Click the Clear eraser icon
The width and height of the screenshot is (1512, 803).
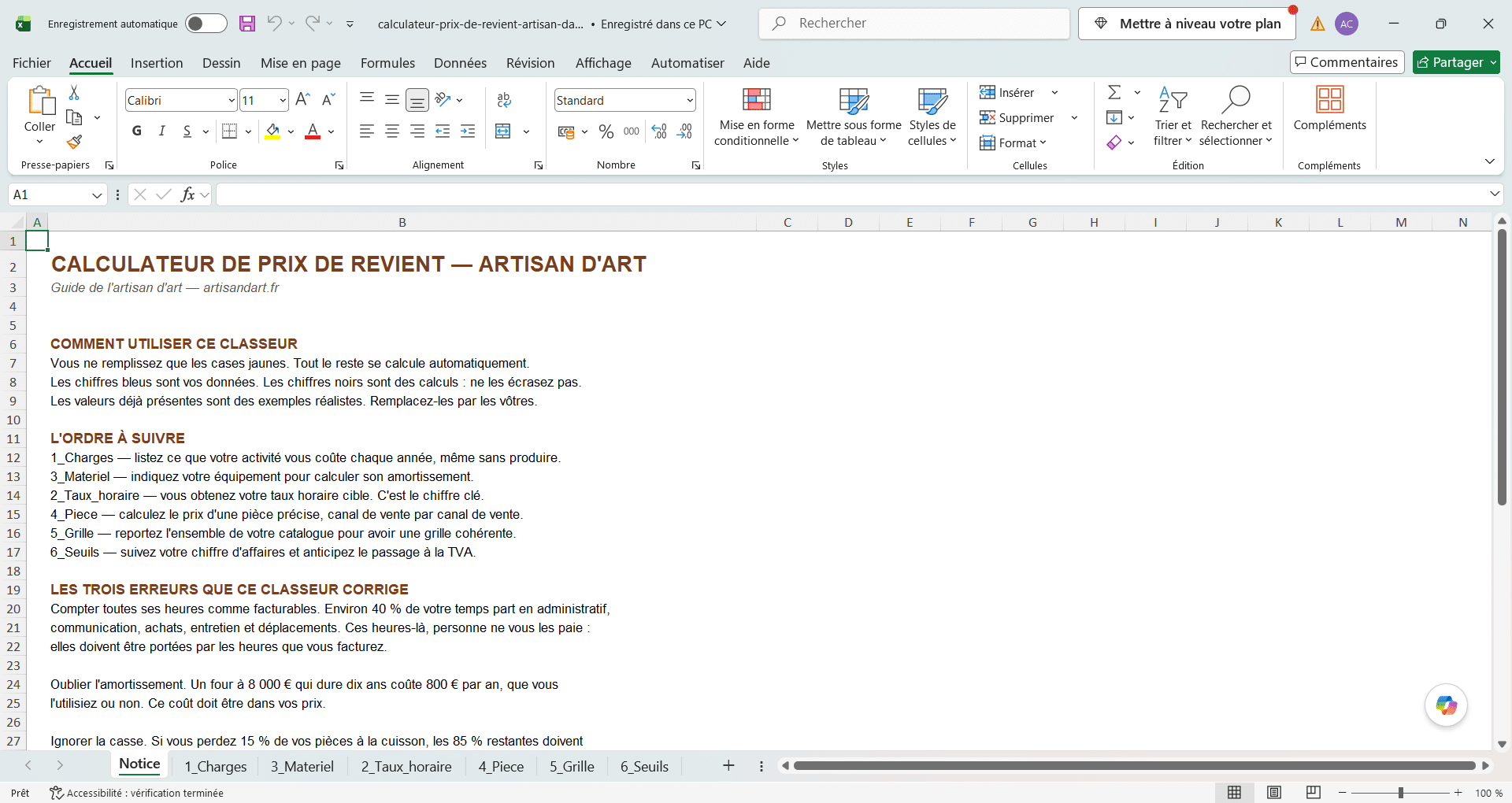(1114, 142)
